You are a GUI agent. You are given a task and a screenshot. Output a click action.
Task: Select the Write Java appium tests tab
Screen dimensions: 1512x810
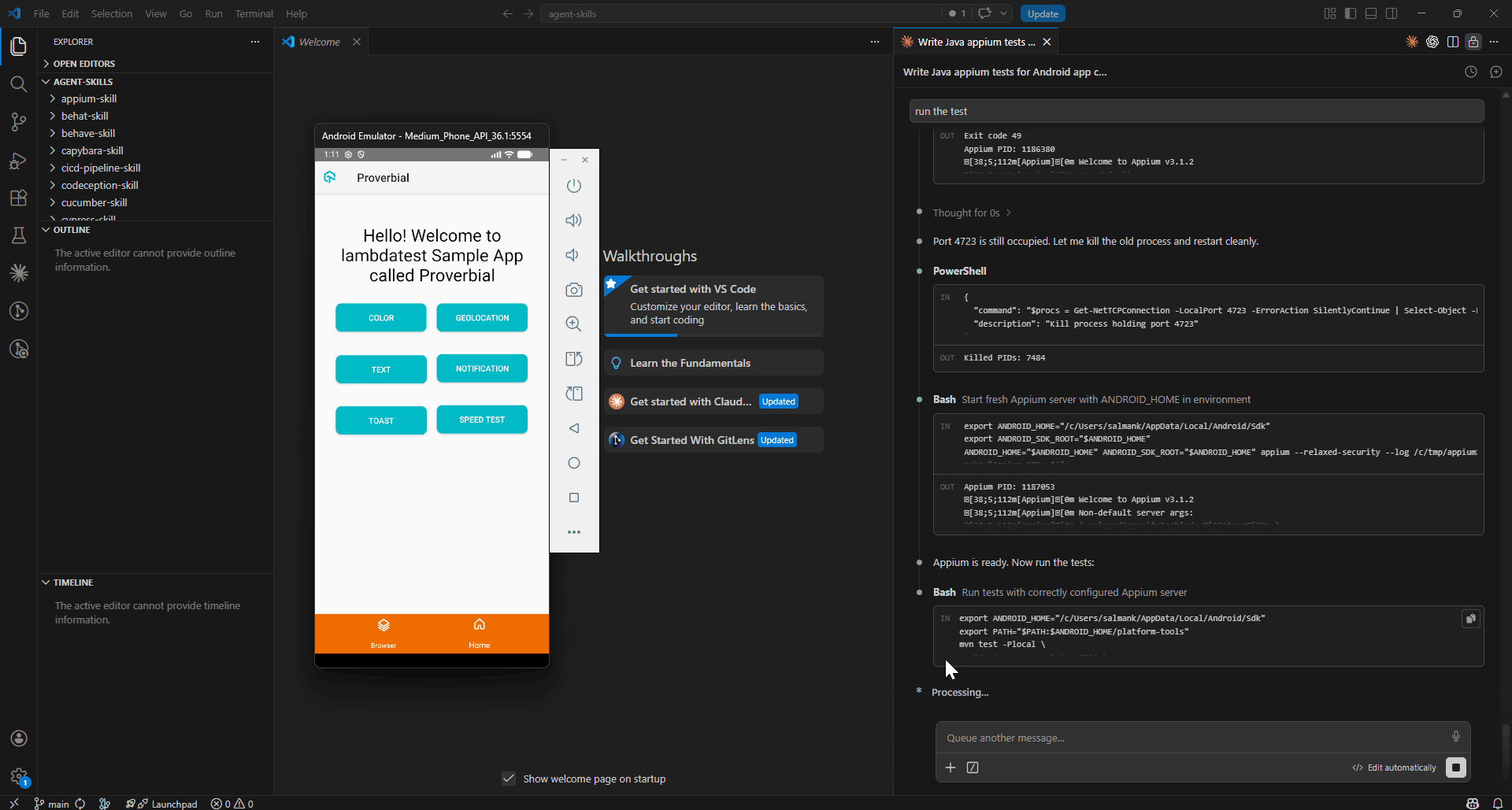[976, 42]
